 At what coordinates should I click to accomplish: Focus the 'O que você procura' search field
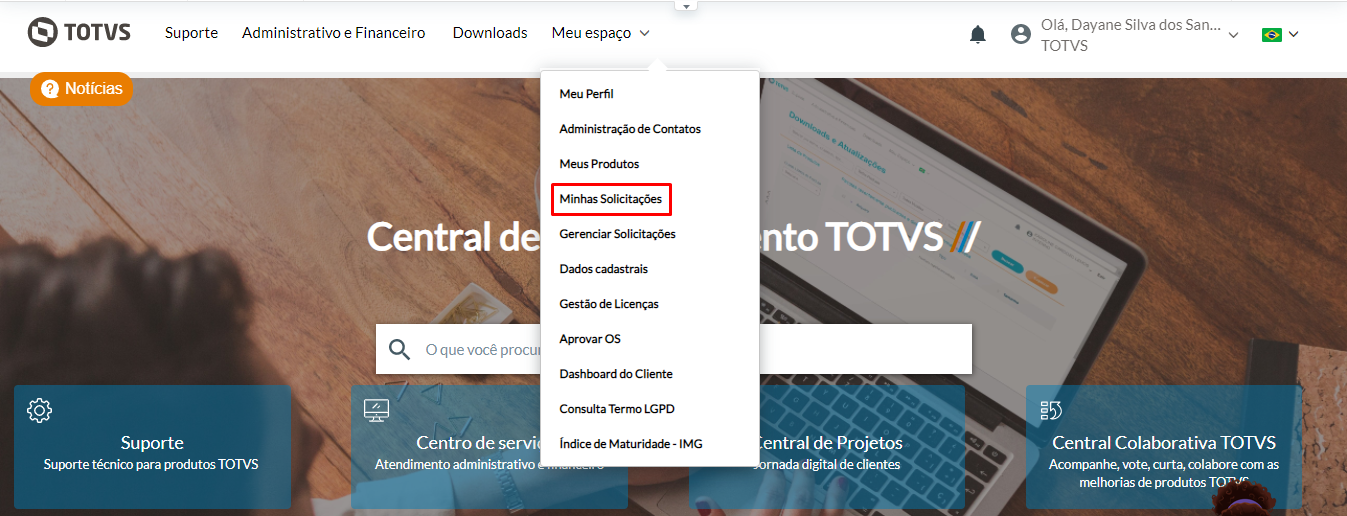[x=674, y=349]
